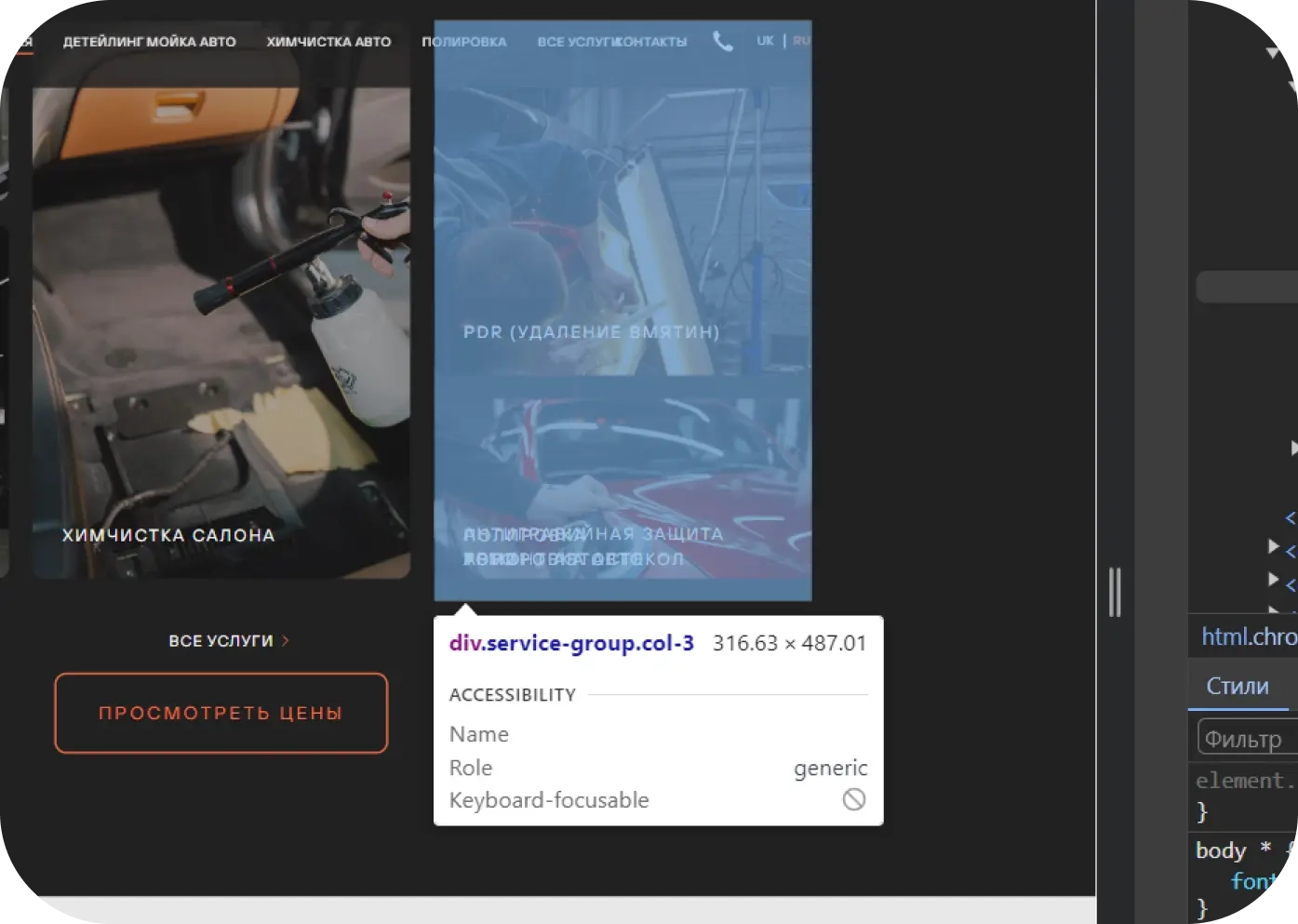1298x924 pixels.
Task: Switch site language to RU
Action: [x=801, y=41]
